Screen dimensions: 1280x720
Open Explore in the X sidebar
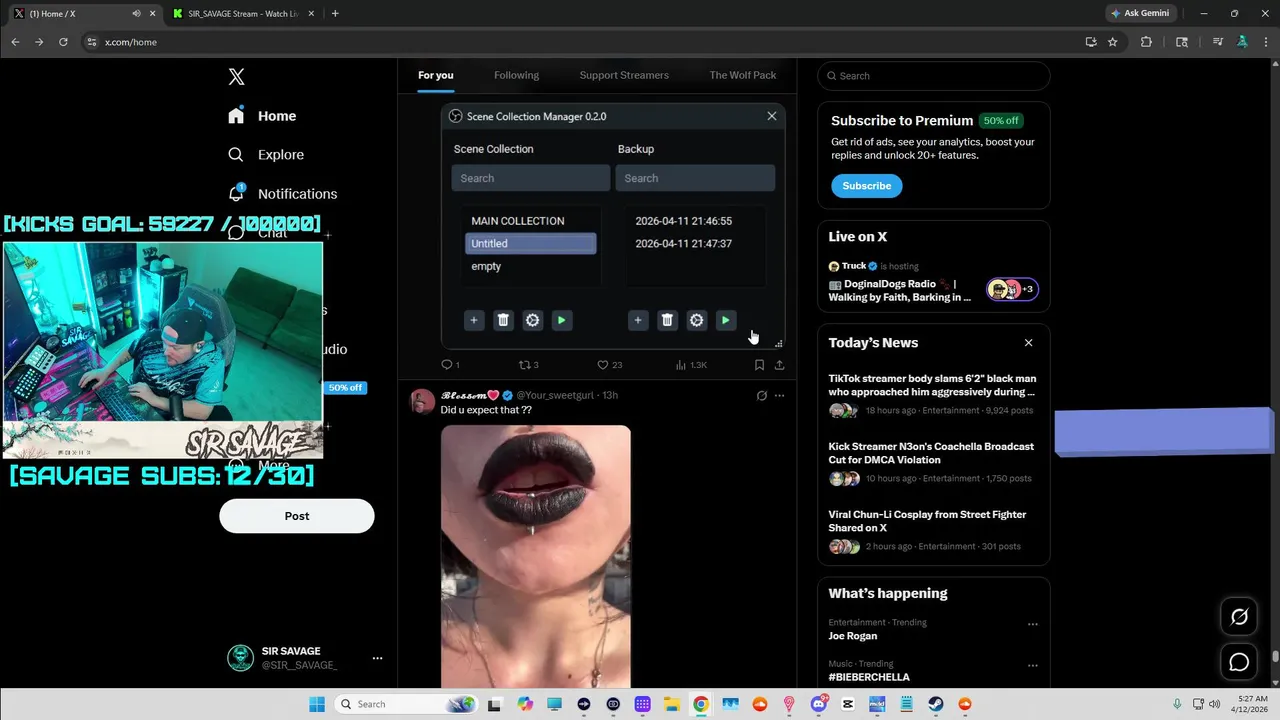coord(266,155)
